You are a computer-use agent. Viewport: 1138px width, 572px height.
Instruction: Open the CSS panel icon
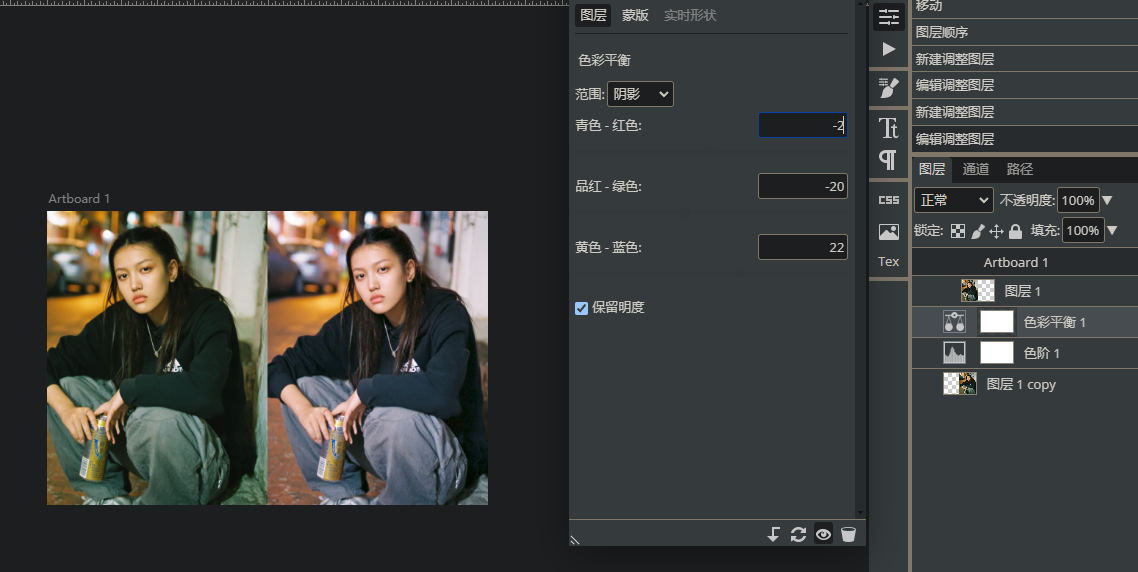(x=888, y=200)
